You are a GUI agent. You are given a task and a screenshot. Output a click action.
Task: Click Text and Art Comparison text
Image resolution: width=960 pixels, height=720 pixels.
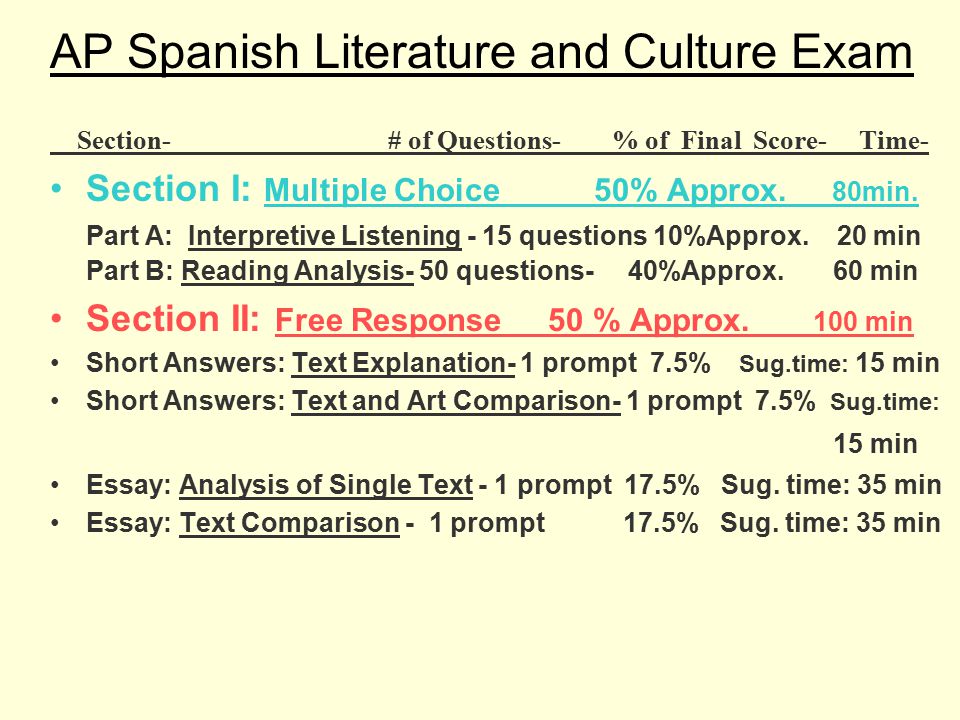(456, 401)
